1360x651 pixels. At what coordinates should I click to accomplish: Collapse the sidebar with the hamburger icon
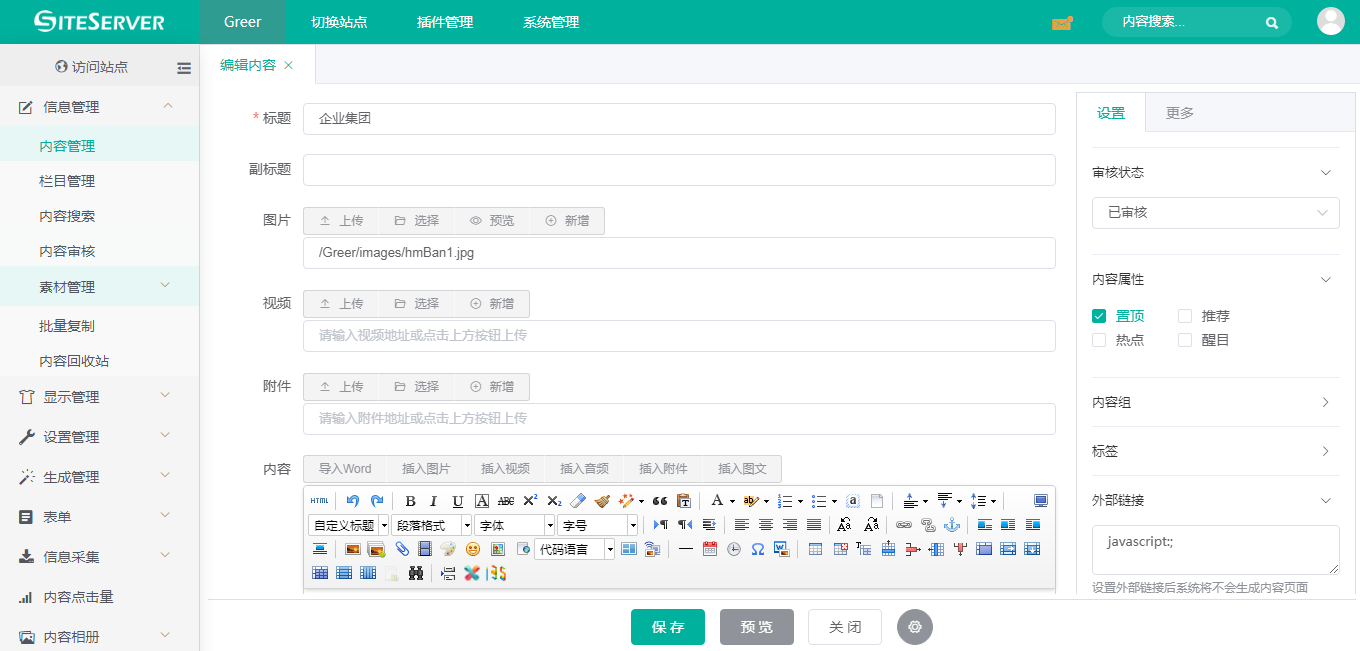click(184, 68)
